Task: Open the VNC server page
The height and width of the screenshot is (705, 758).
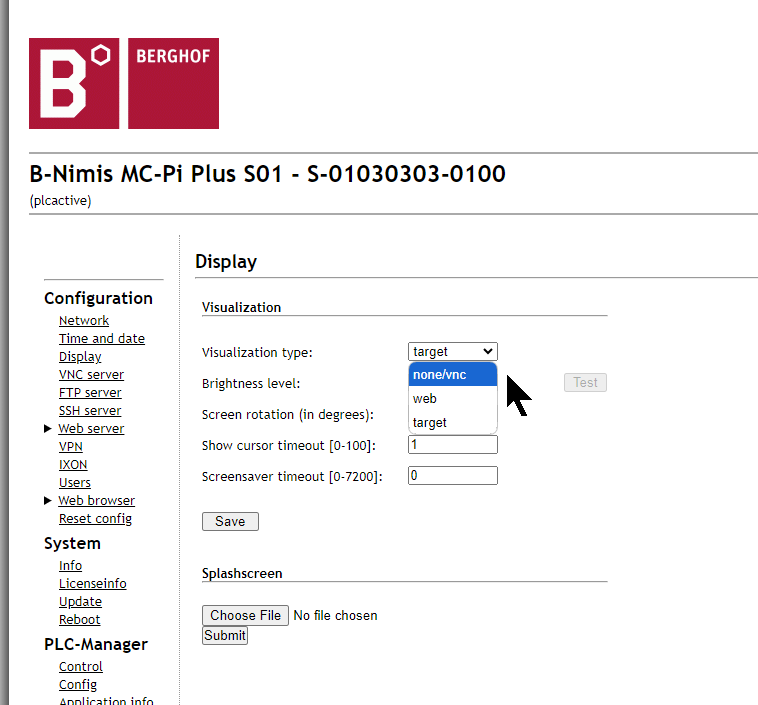Action: [91, 375]
